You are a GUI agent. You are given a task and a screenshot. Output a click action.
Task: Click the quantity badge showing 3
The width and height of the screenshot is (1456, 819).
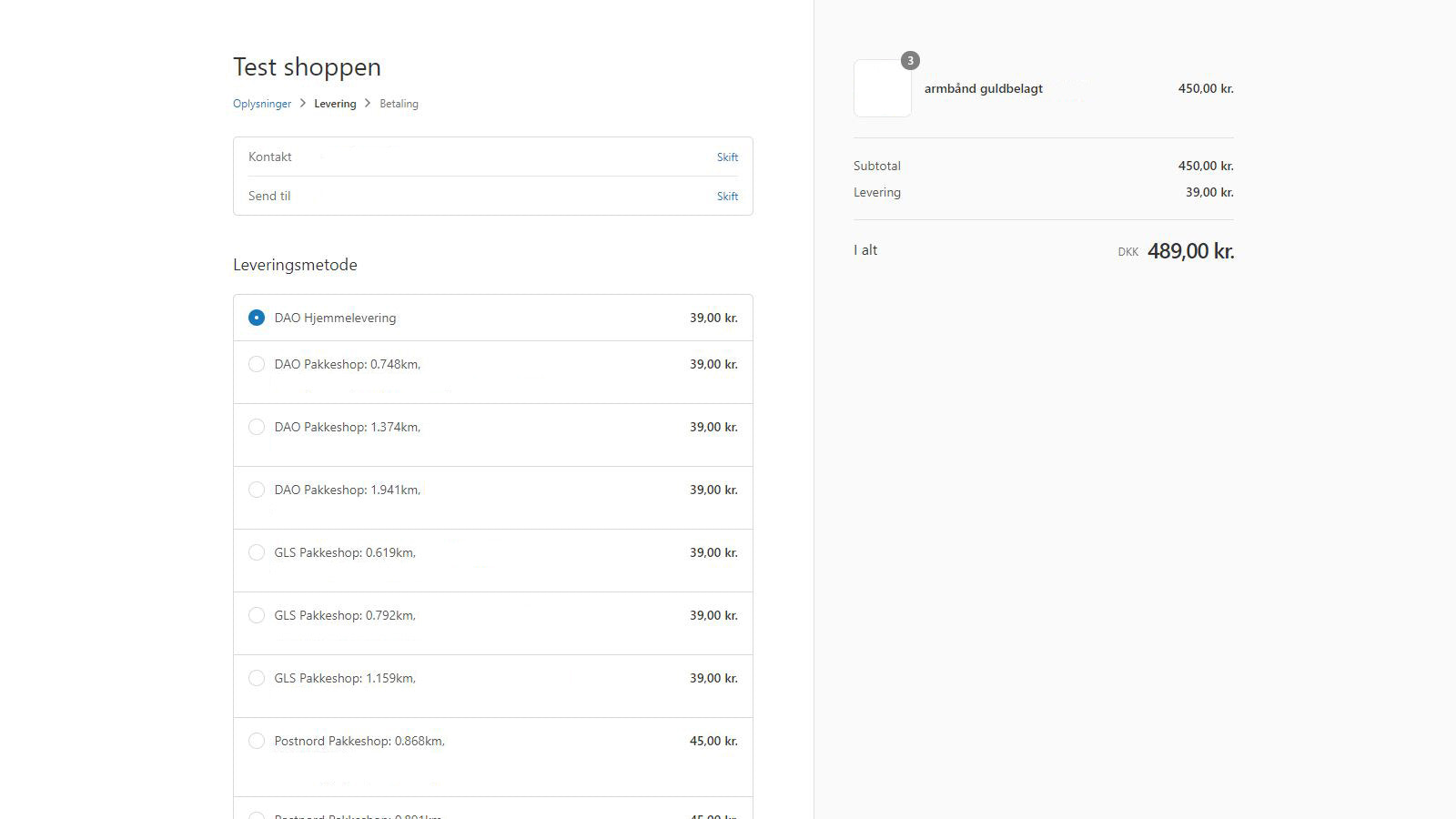910,61
